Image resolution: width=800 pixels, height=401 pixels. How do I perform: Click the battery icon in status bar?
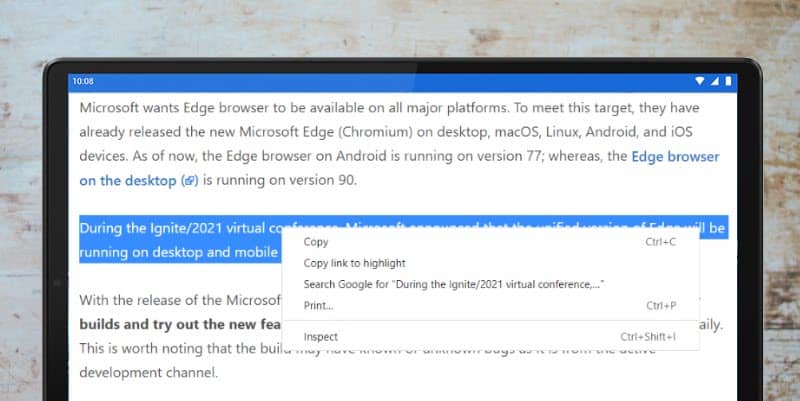point(728,80)
